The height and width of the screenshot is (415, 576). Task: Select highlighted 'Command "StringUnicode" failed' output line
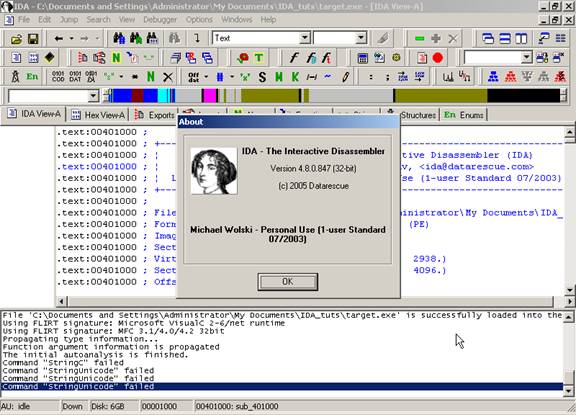point(282,386)
